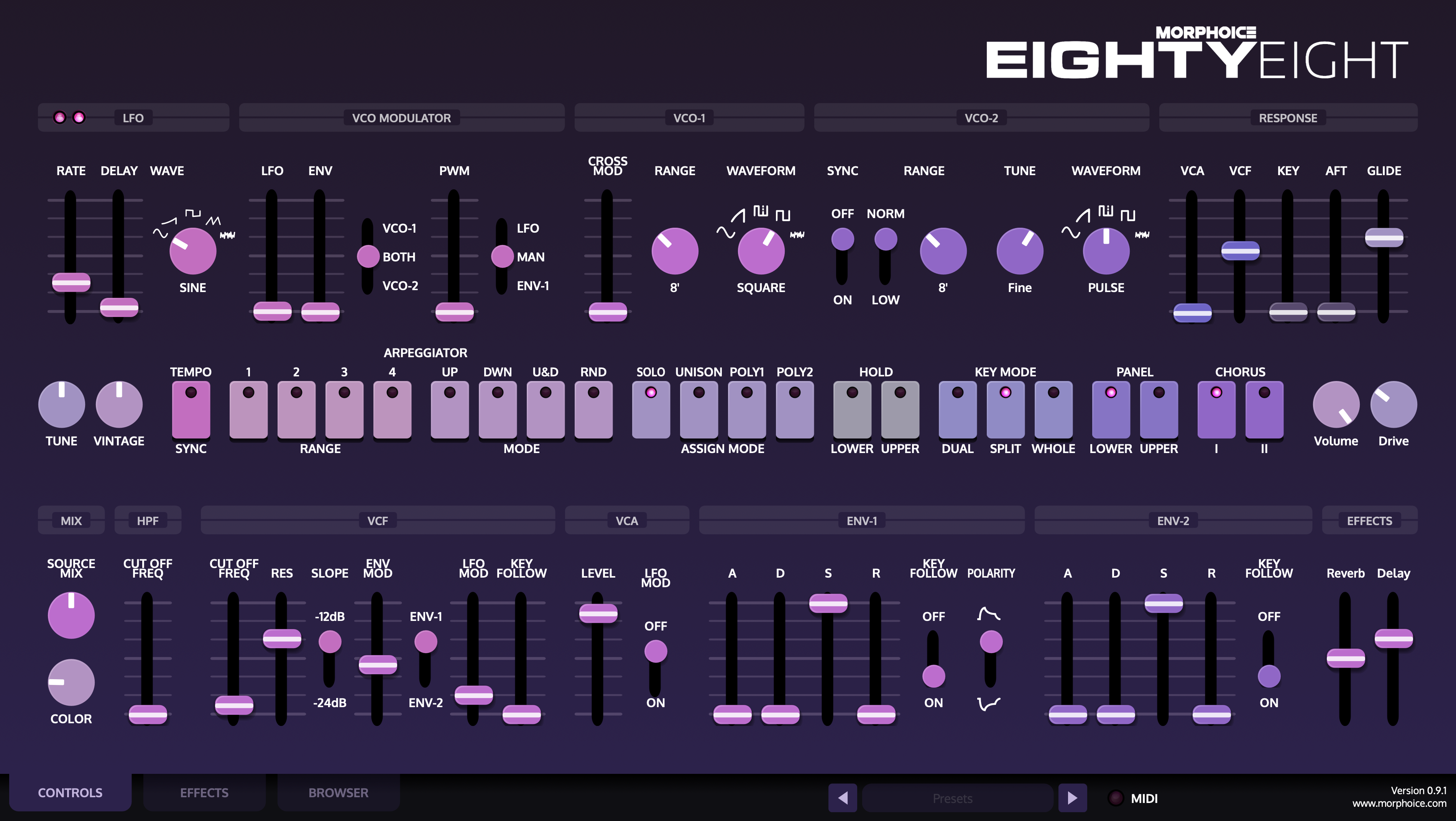Flip the ENV-1 KEY FOLLOW switch
This screenshot has width=1456, height=821.
[x=933, y=659]
